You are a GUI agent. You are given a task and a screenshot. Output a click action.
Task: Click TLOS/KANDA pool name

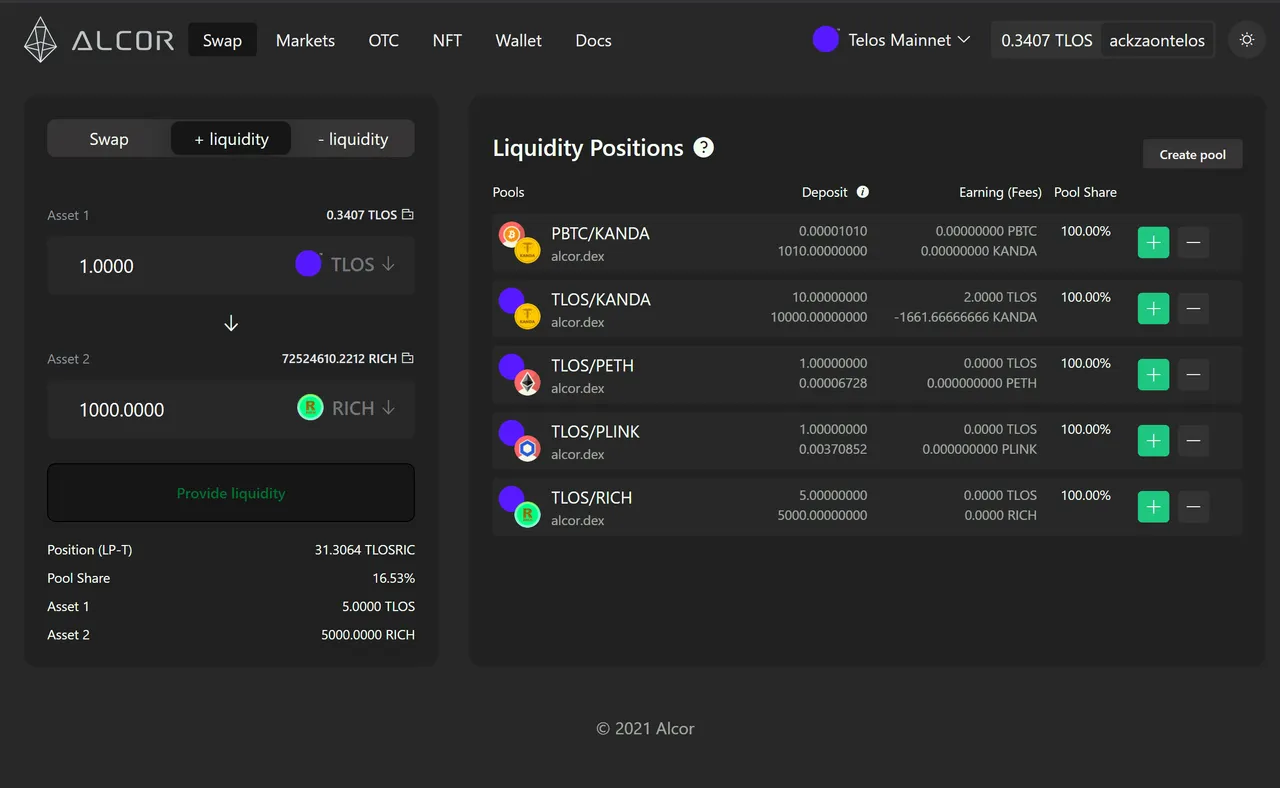600,299
